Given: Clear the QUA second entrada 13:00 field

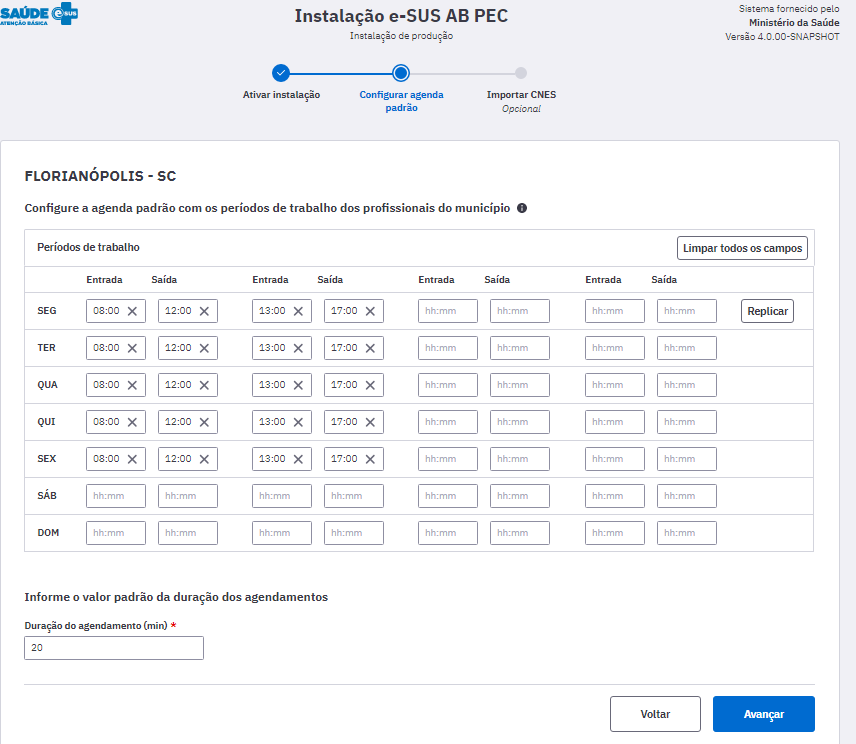Looking at the screenshot, I should 298,385.
